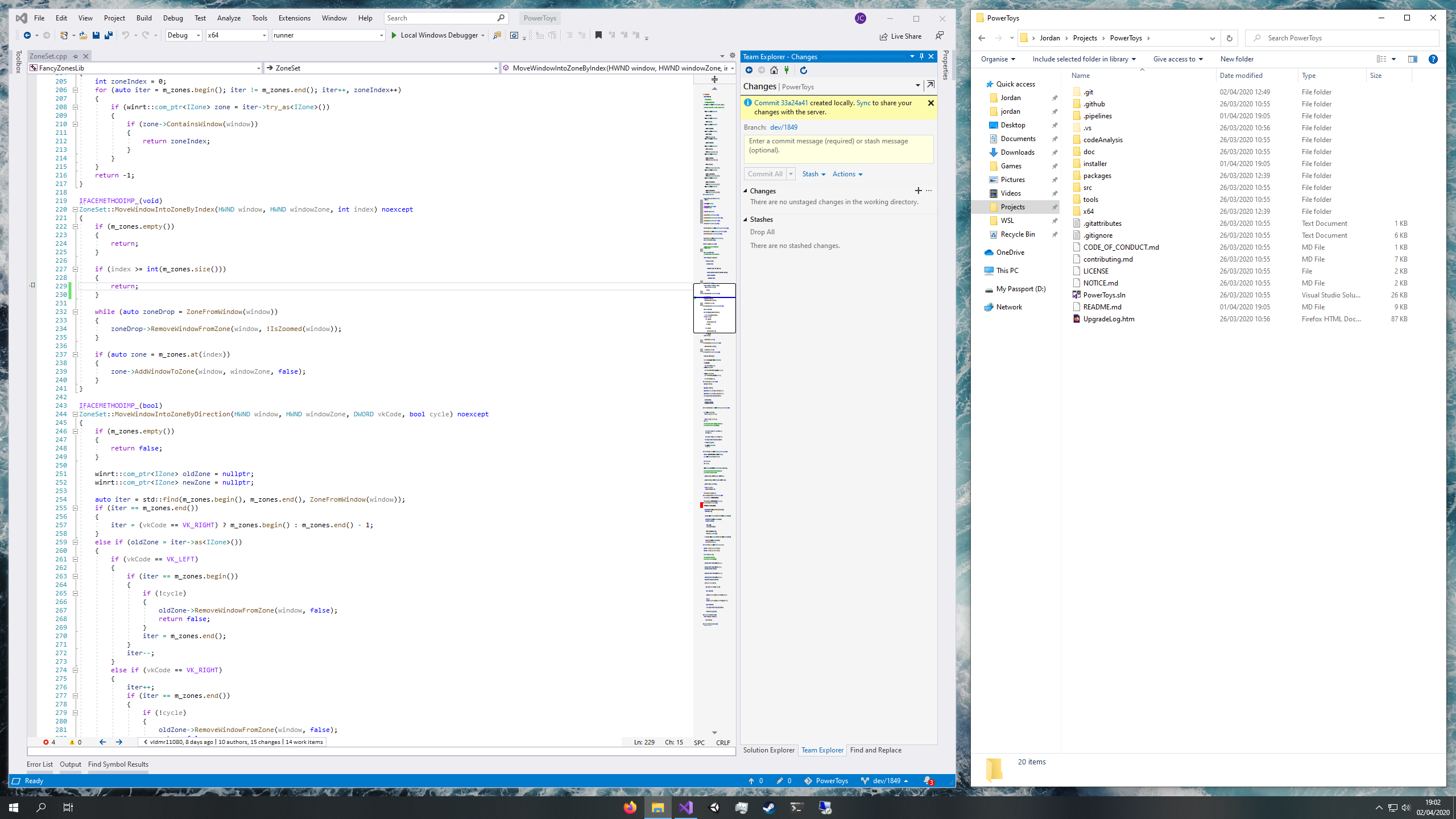Viewport: 1456px width, 819px height.
Task: Click the notifications bell in VS status bar
Action: click(928, 781)
